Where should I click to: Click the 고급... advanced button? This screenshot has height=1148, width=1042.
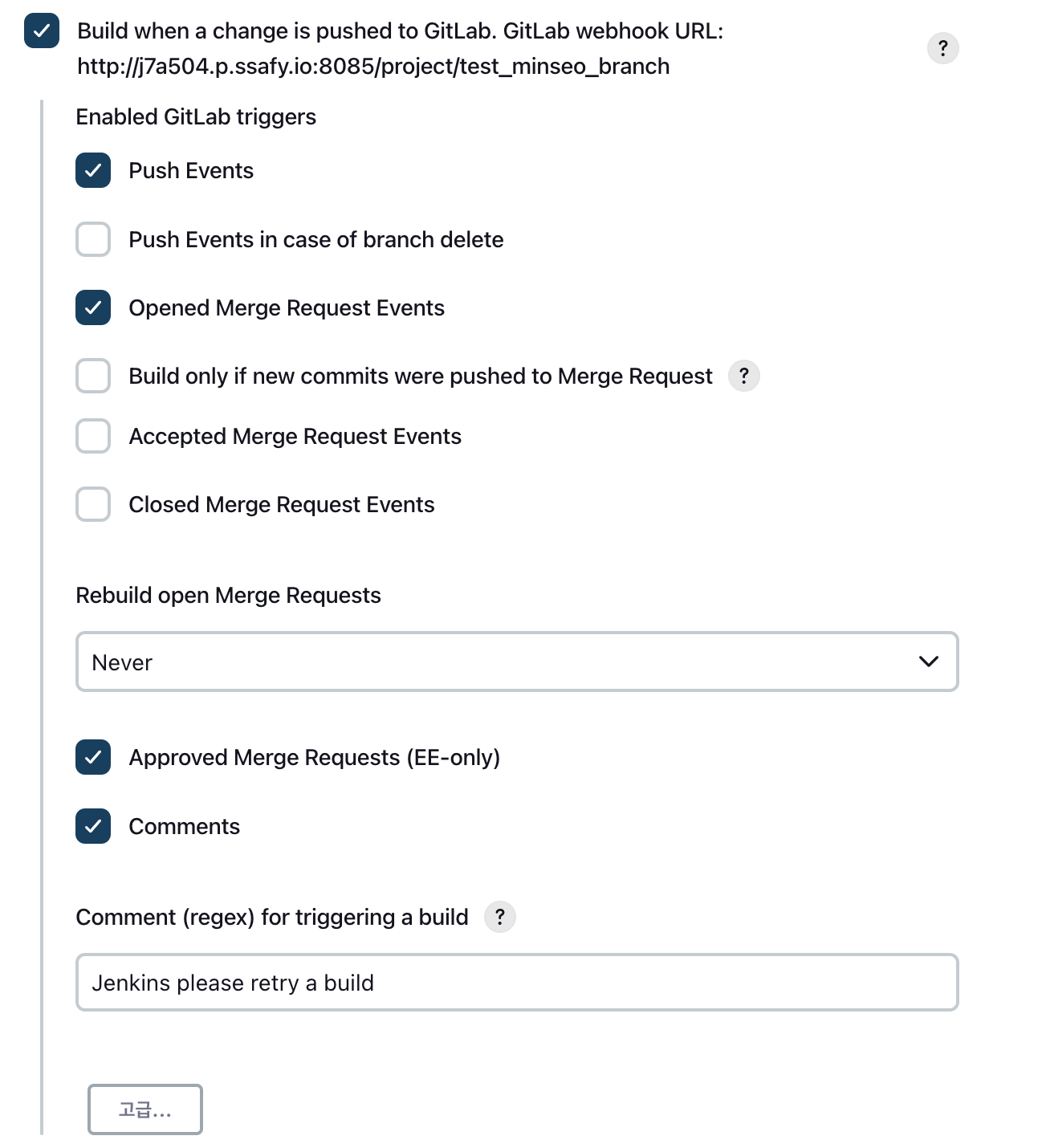click(x=145, y=1109)
